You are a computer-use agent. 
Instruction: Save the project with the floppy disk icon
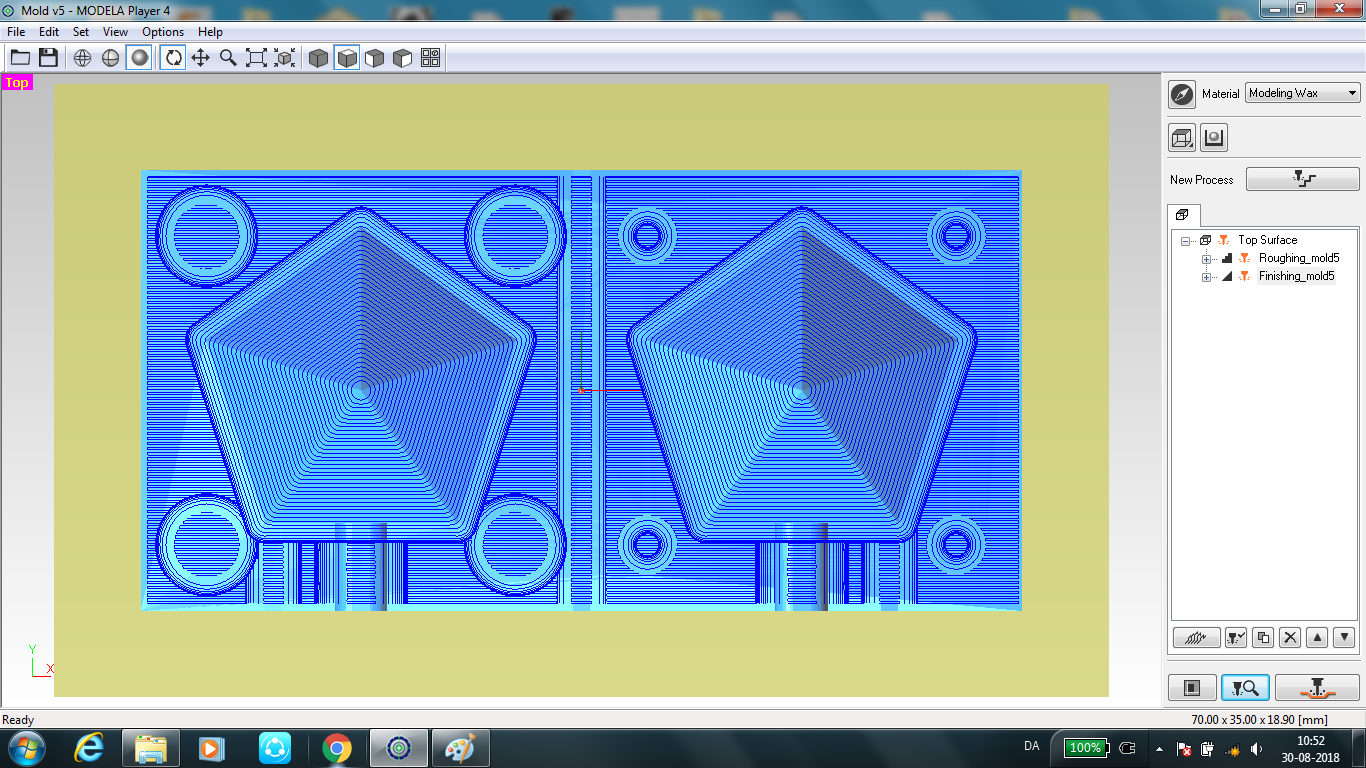click(48, 58)
